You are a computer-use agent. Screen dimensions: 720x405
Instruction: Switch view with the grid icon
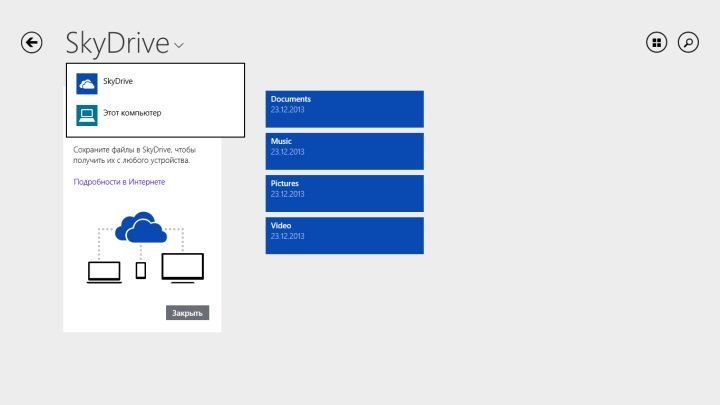[x=657, y=43]
